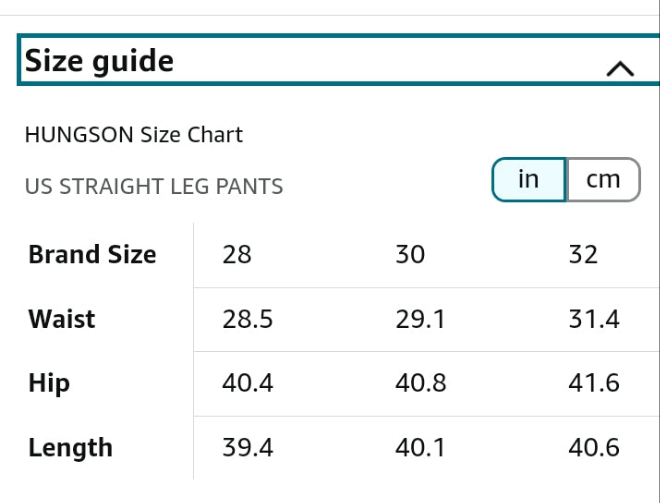The image size is (660, 503).
Task: Click the HUNGSON Size Chart title
Action: pos(134,134)
